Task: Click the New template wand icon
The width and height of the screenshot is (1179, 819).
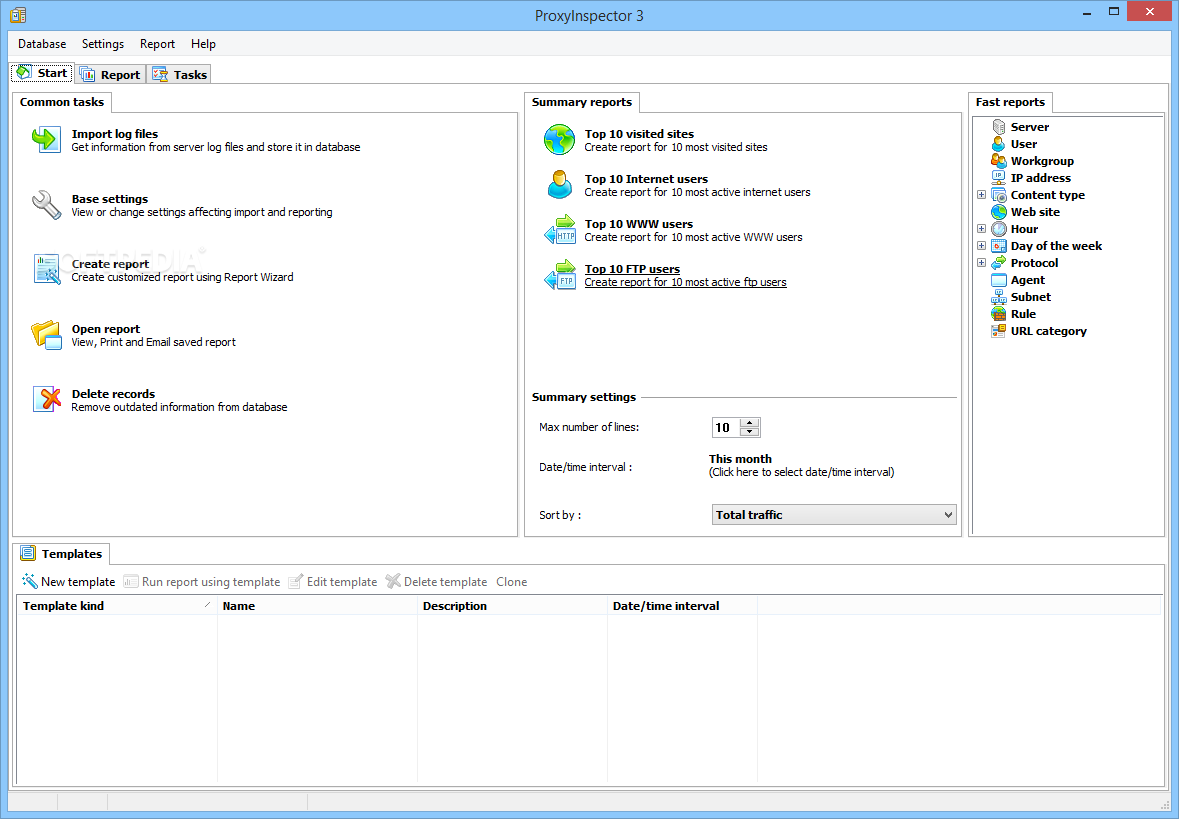Action: tap(29, 581)
